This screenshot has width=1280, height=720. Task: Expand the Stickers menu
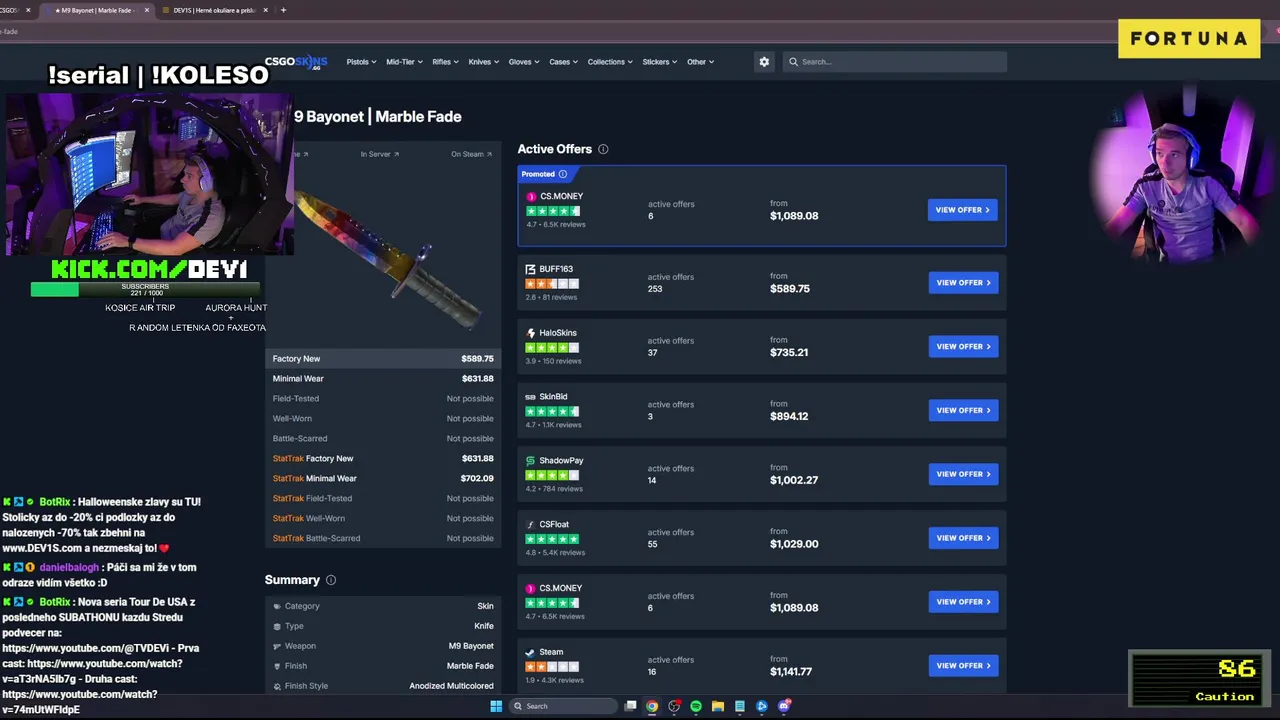pyautogui.click(x=660, y=62)
